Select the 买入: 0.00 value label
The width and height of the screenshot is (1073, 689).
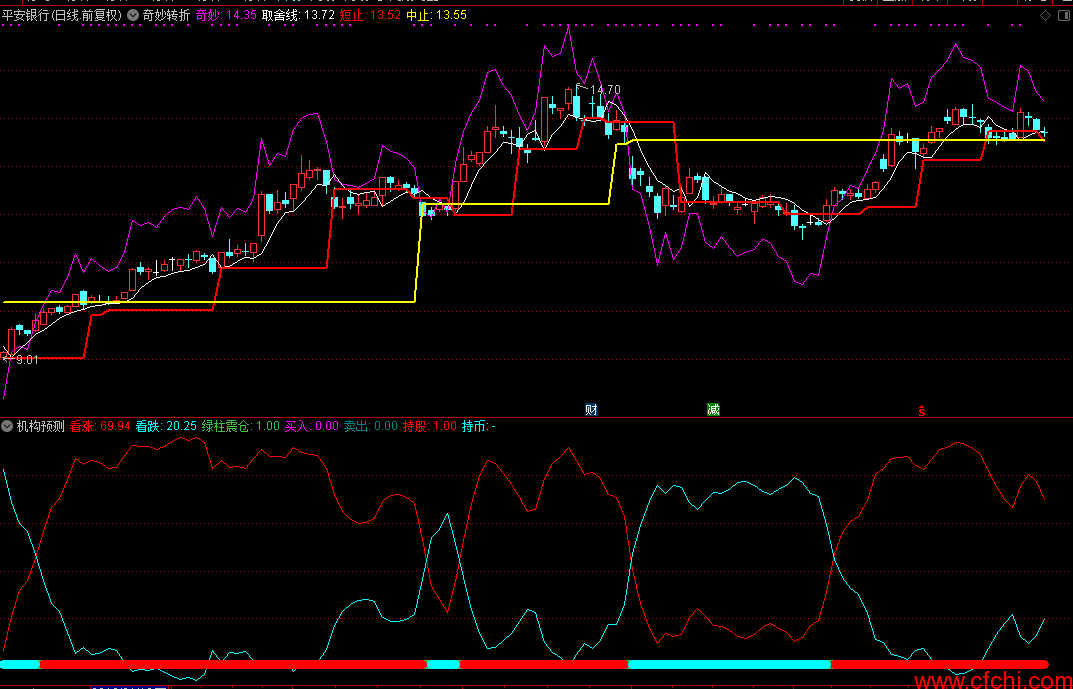pyautogui.click(x=312, y=426)
